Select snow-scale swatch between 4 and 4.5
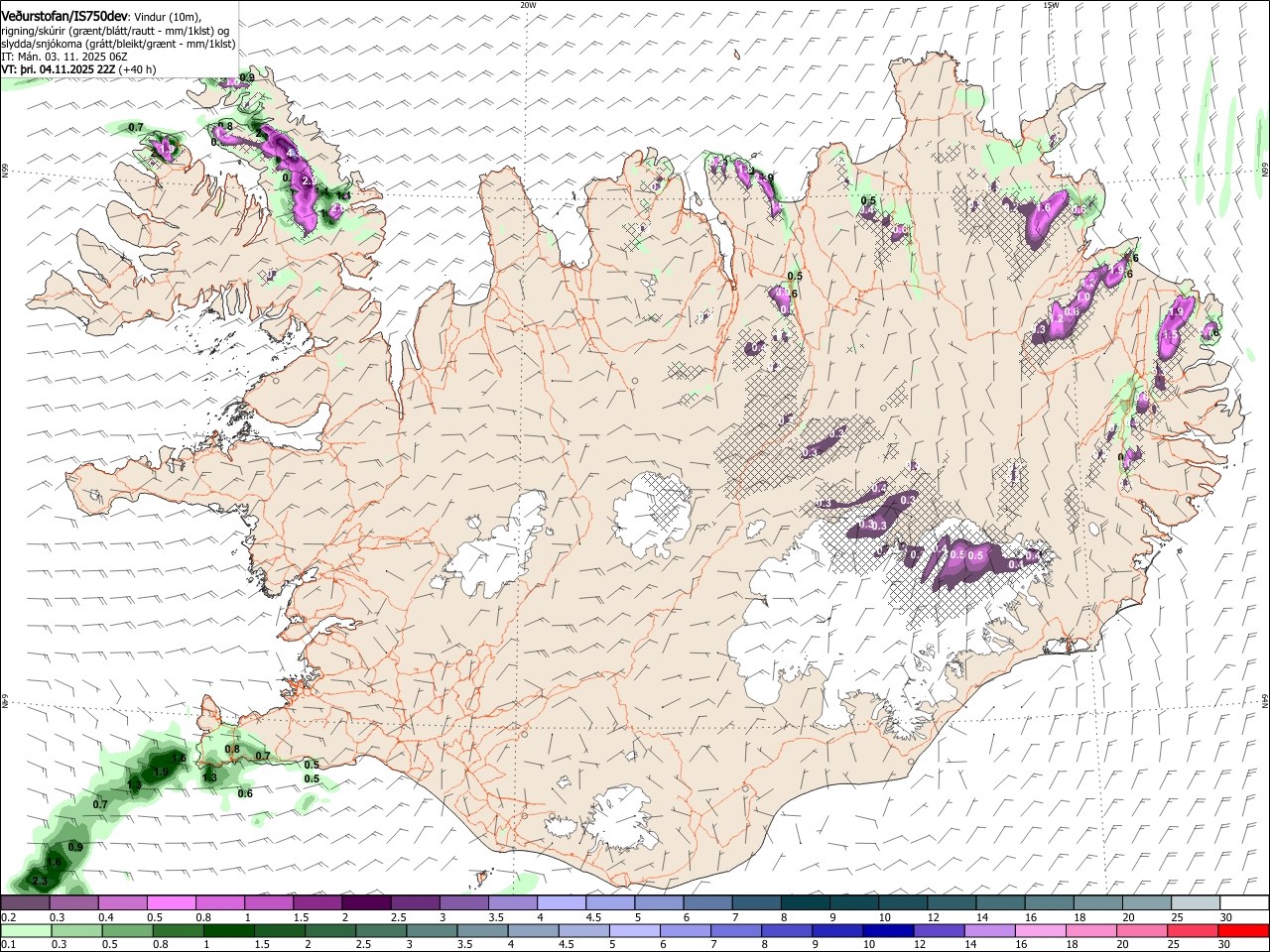1270x952 pixels. (561, 902)
